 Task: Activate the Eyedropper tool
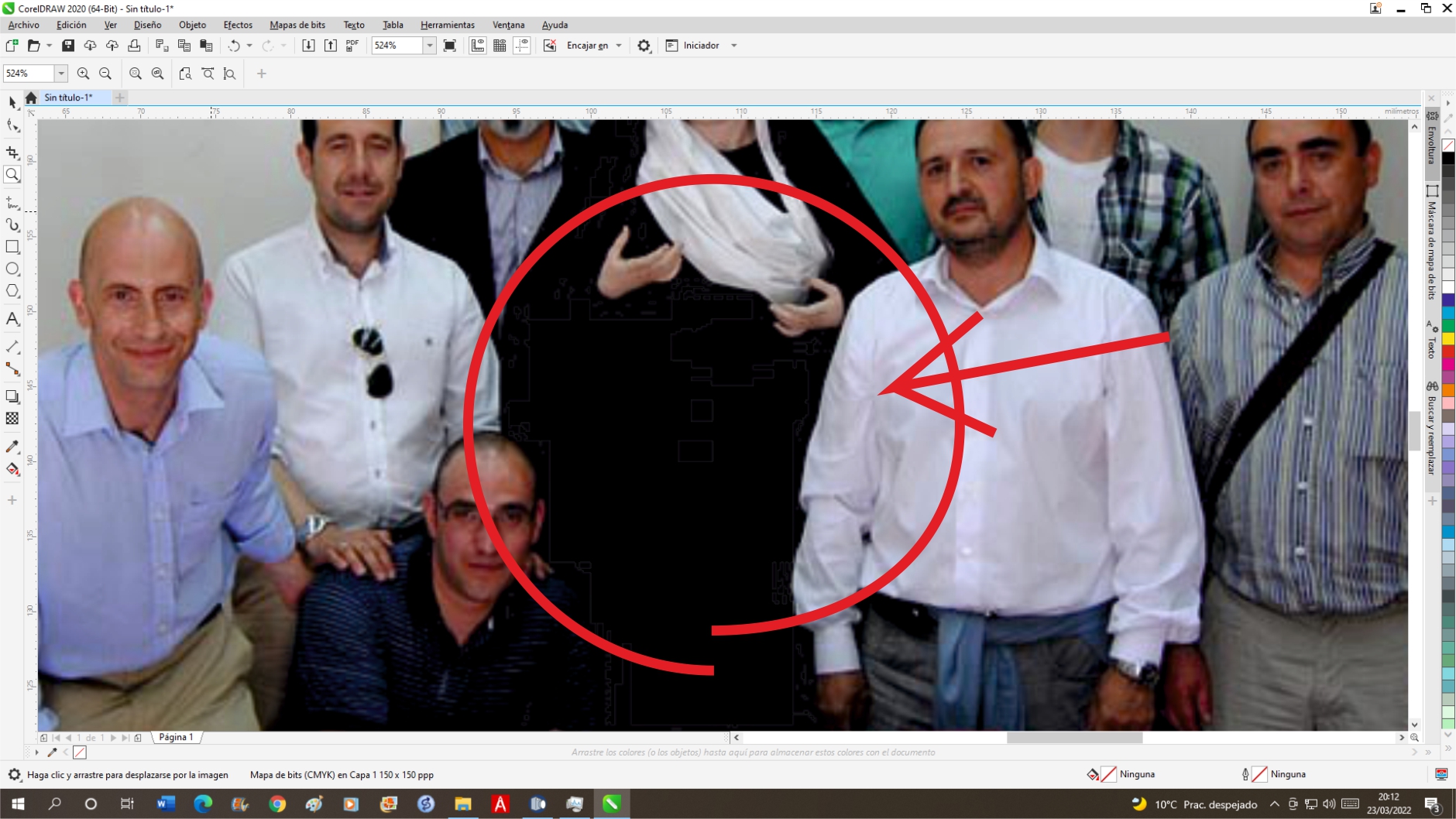(12, 447)
